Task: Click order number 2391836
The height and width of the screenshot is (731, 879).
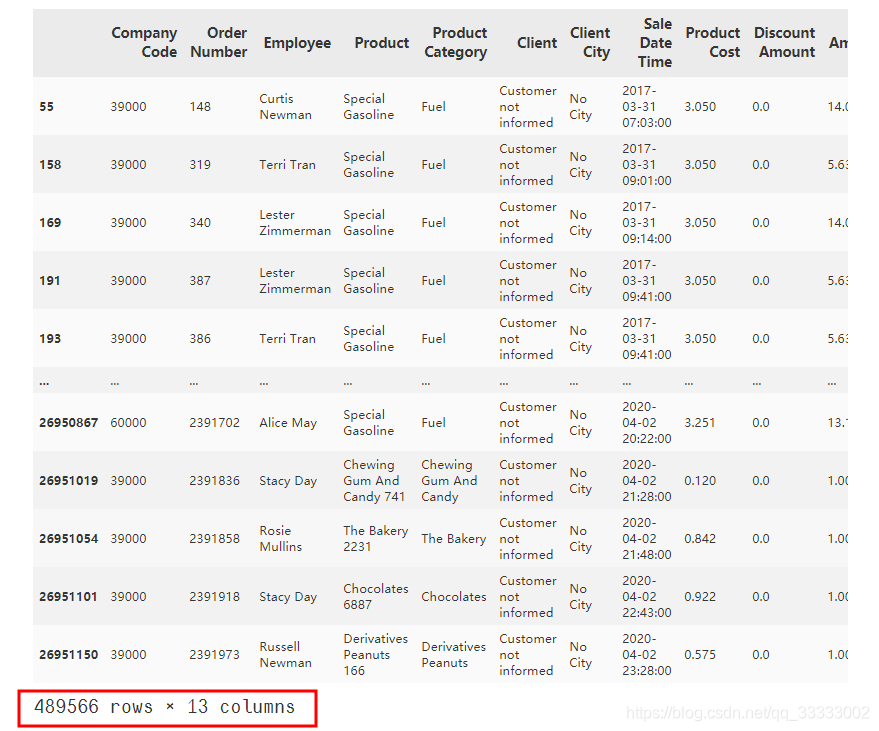Action: pyautogui.click(x=214, y=481)
